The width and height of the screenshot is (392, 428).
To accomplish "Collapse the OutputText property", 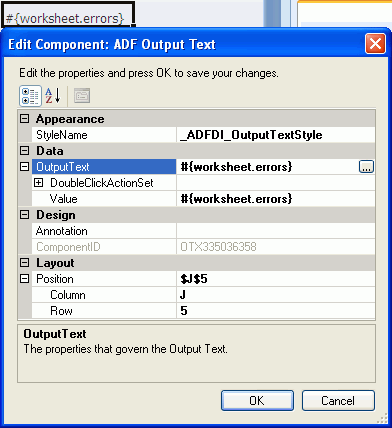I will 25,167.
